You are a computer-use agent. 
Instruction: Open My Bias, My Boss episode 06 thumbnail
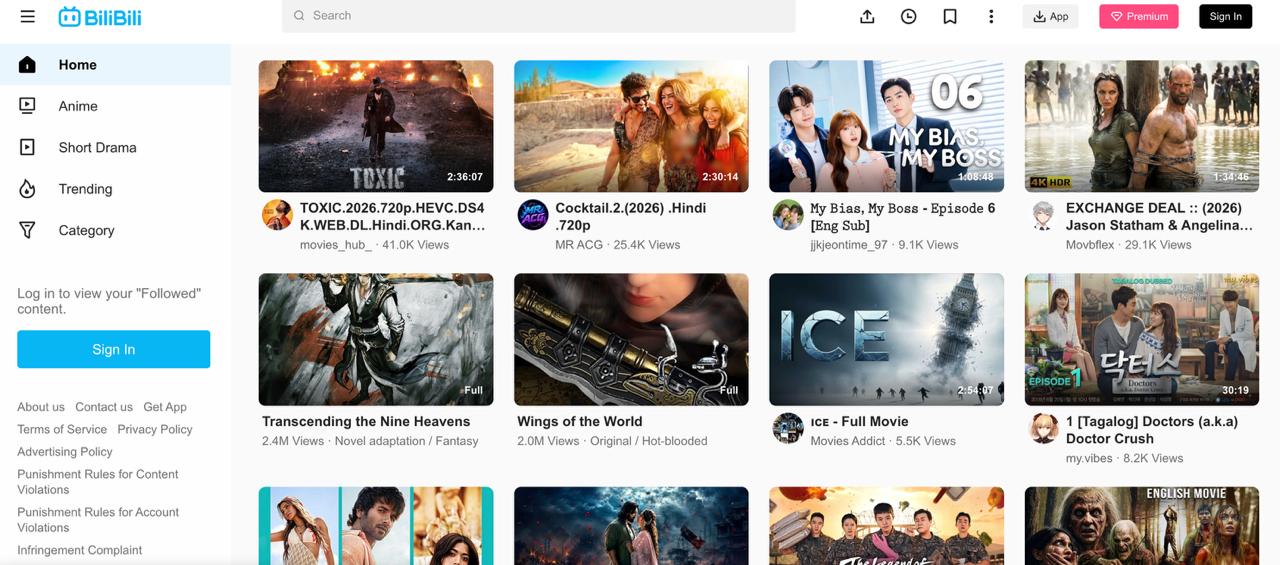coord(886,126)
